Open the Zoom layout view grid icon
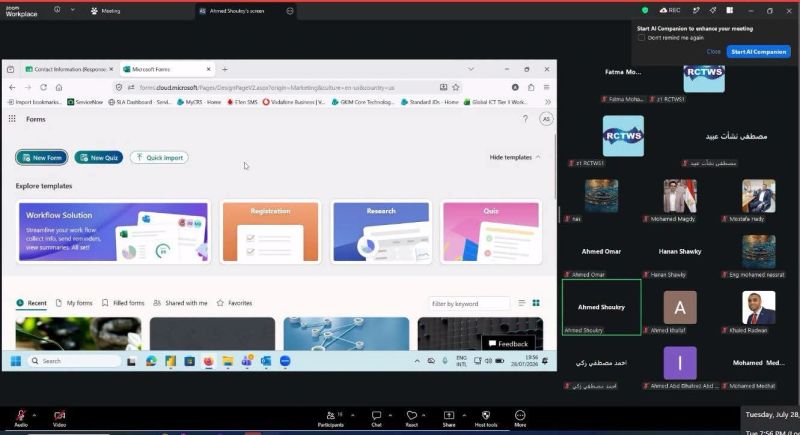The width and height of the screenshot is (800, 435). click(x=730, y=10)
